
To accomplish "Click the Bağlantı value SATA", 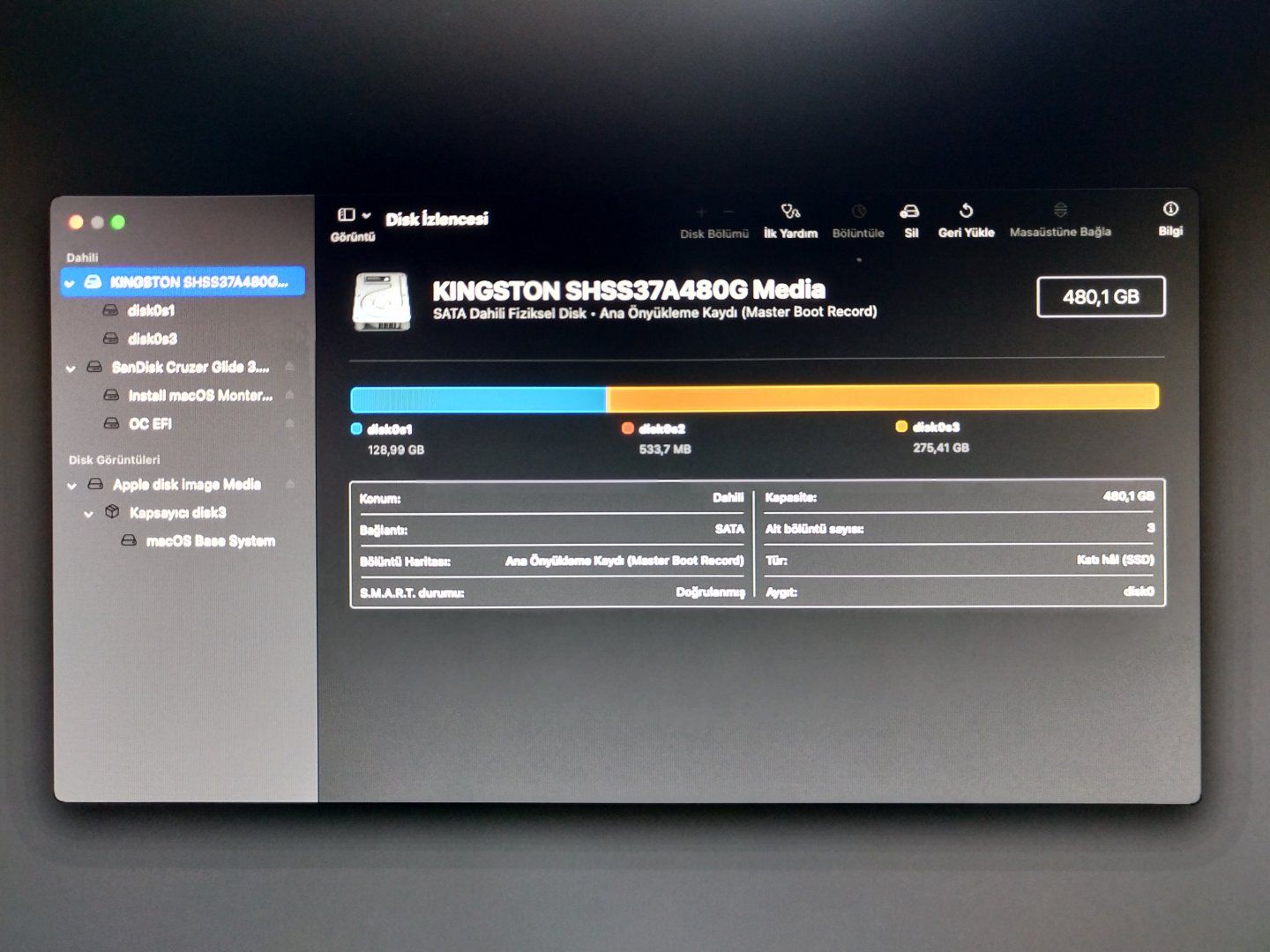I will click(729, 529).
